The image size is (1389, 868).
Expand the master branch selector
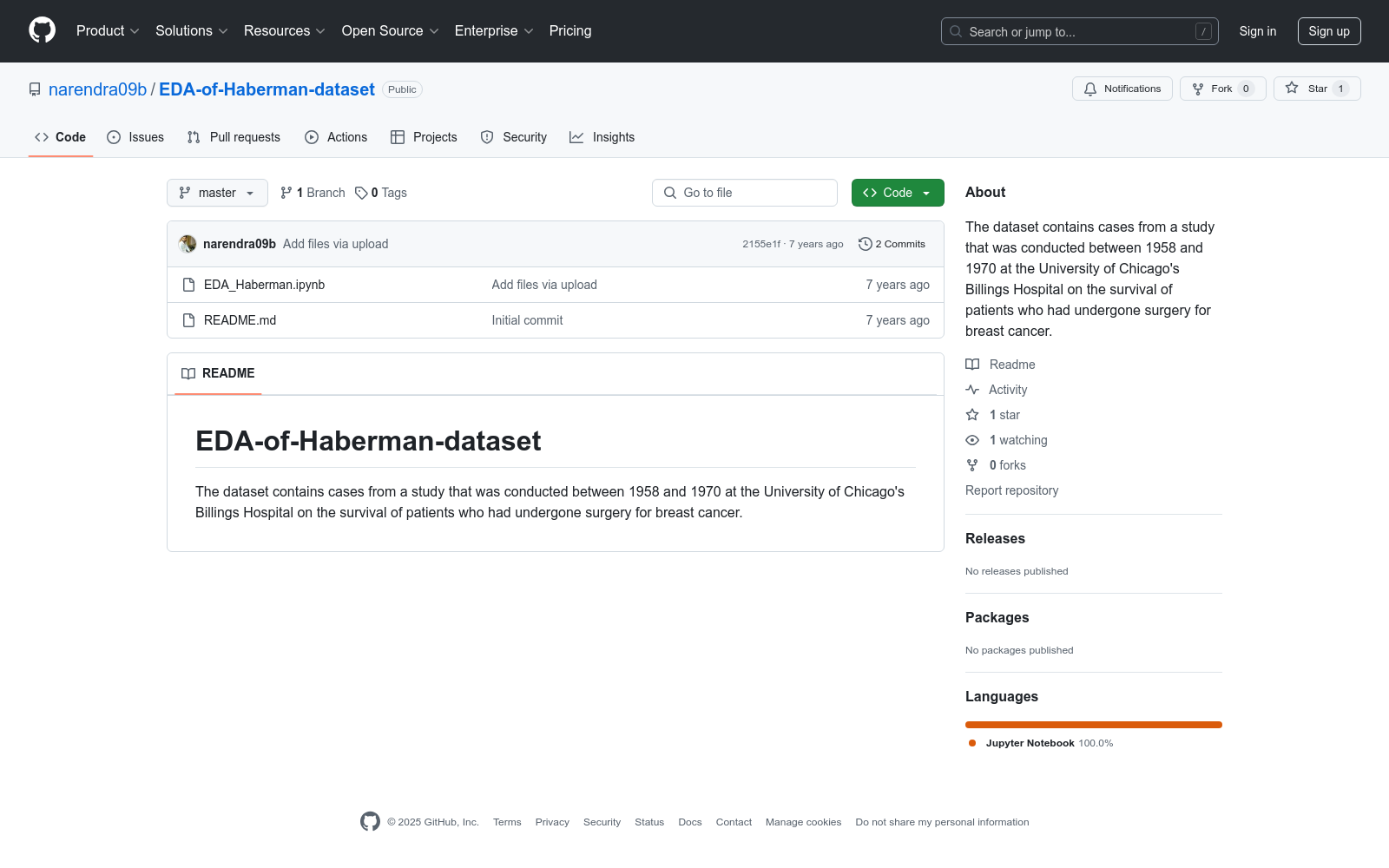tap(217, 193)
